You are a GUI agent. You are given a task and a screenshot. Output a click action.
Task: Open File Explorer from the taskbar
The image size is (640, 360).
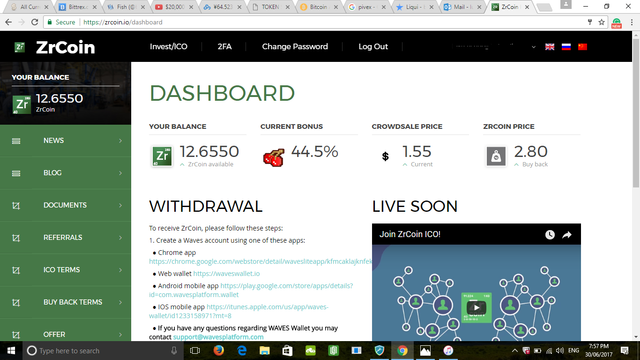tap(264, 351)
